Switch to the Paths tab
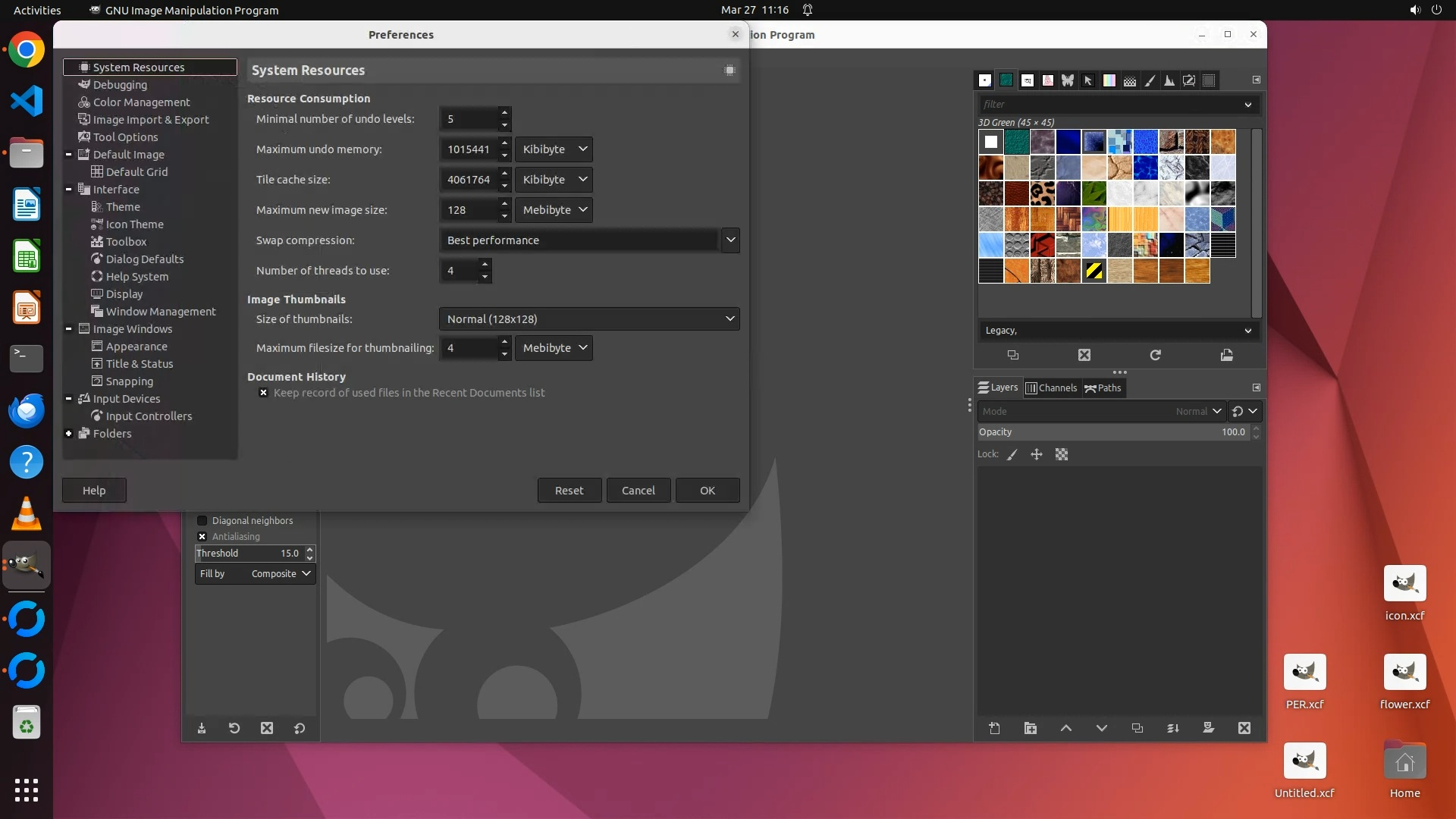1456x819 pixels. point(1103,388)
